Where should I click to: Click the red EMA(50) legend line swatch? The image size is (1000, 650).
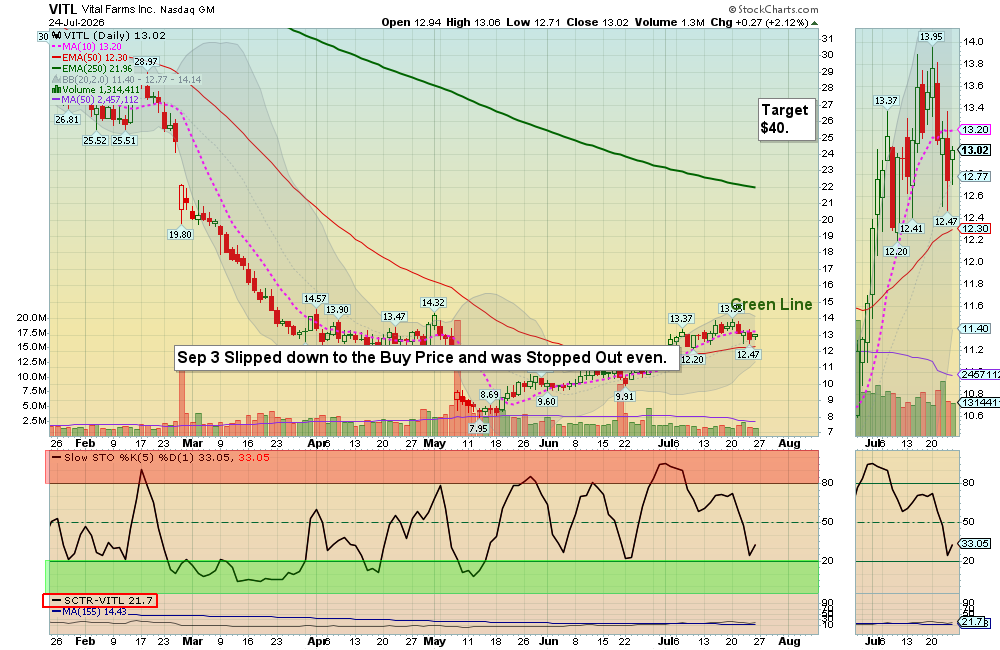[x=56, y=57]
